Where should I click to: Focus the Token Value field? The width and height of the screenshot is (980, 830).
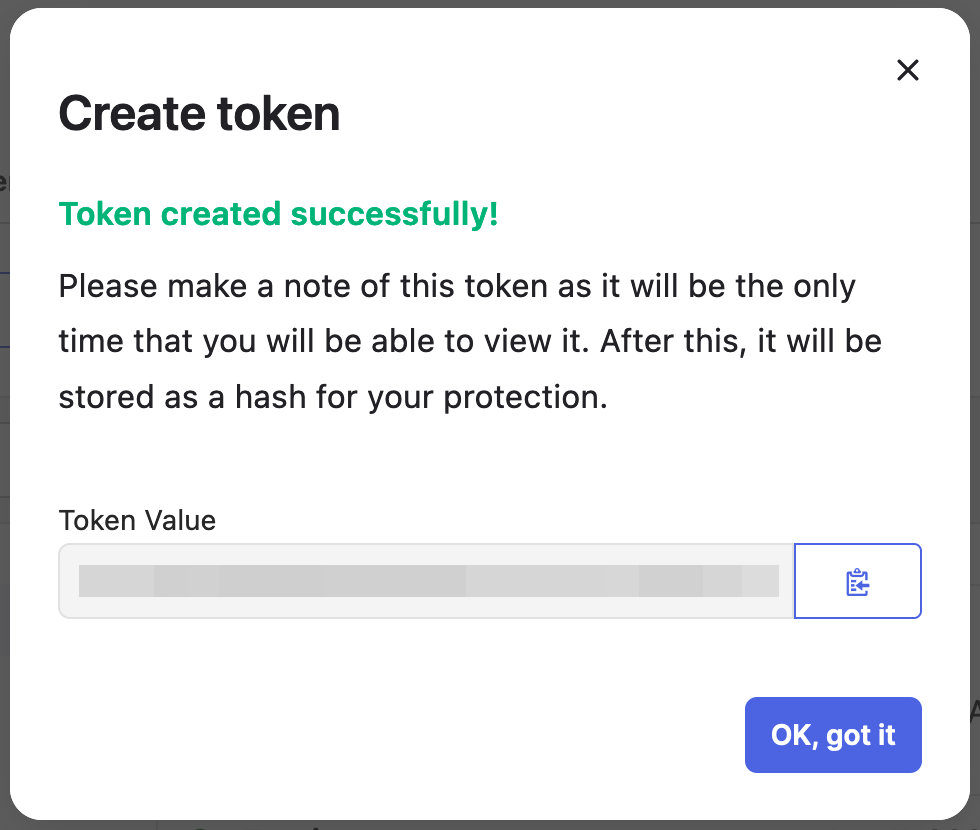pos(427,582)
